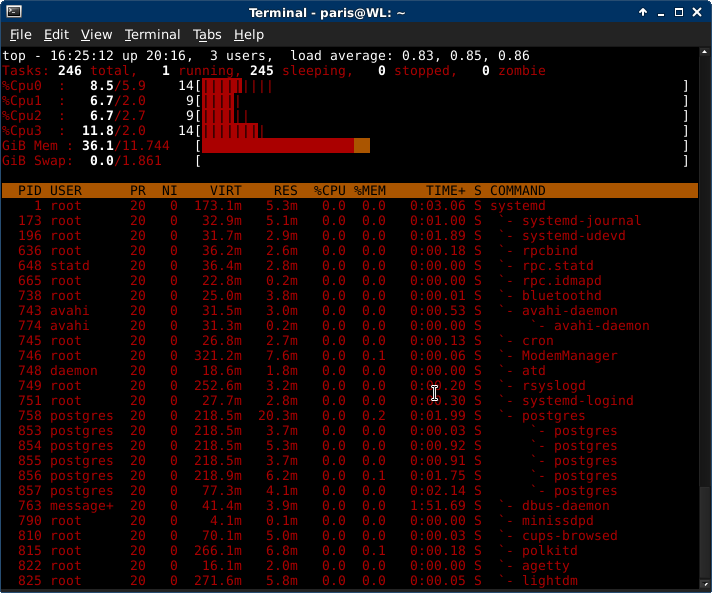The width and height of the screenshot is (712, 593).
Task: Click the cups-browsed command
Action: 569,535
